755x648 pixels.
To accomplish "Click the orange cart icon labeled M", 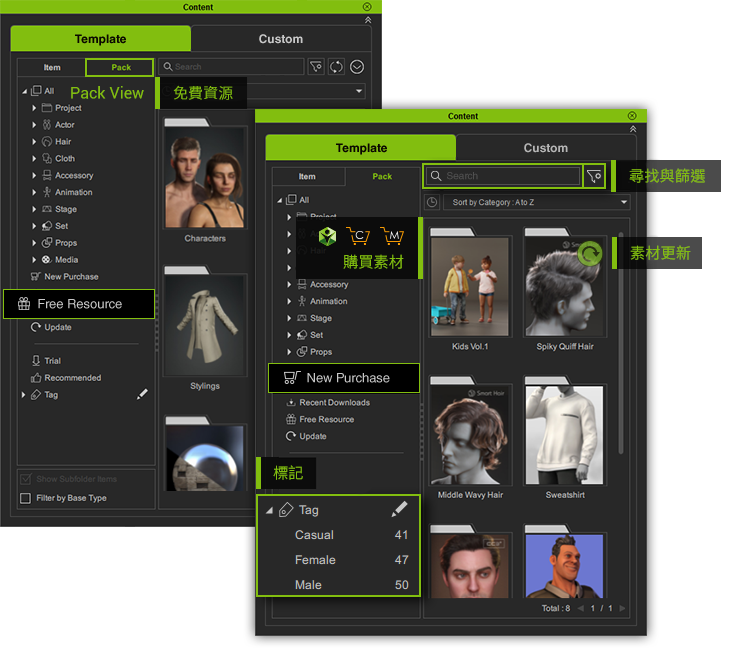I will click(x=391, y=237).
